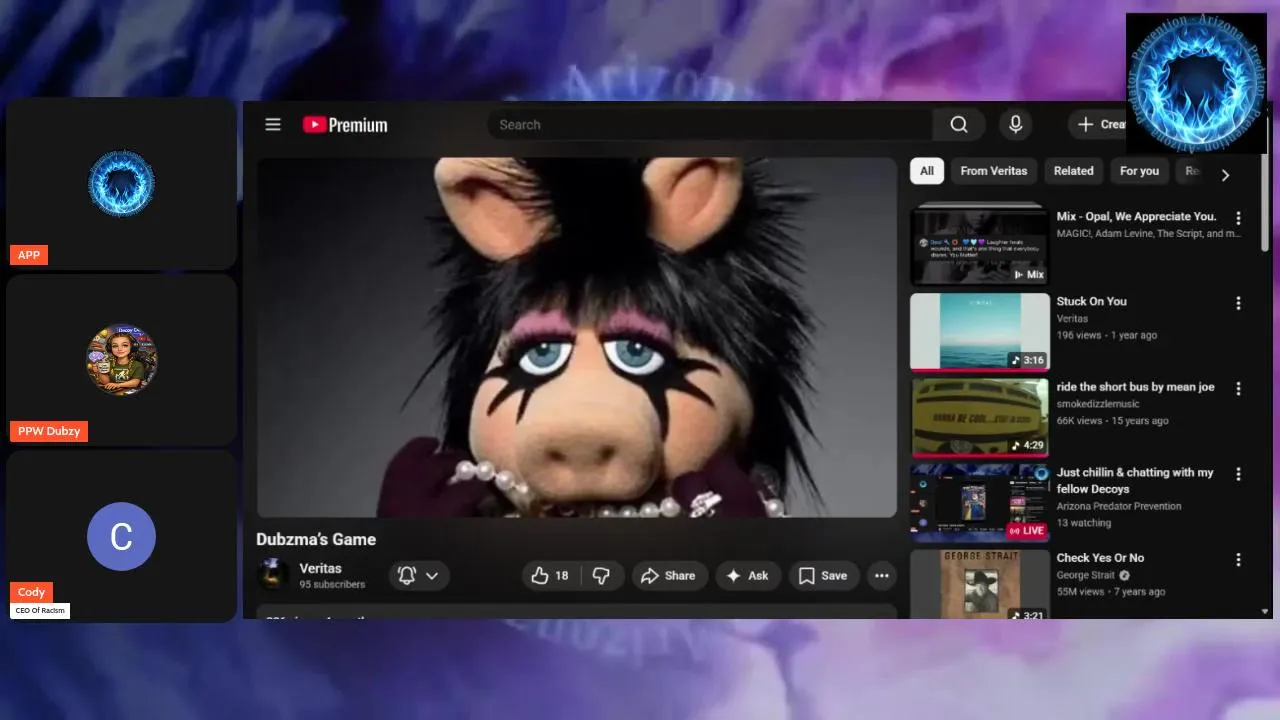
Task: Open options for ride the short bus video
Action: pyautogui.click(x=1238, y=388)
